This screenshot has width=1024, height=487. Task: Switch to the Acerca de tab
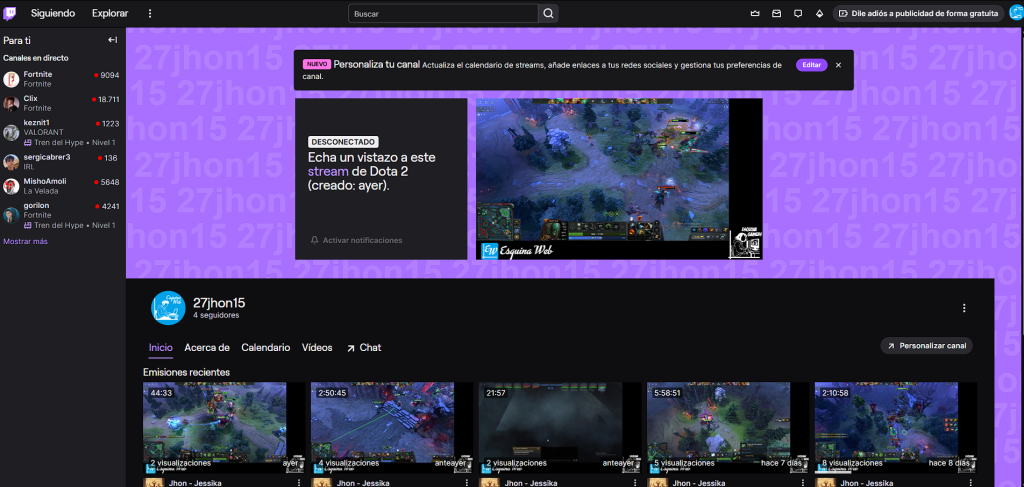click(x=207, y=348)
